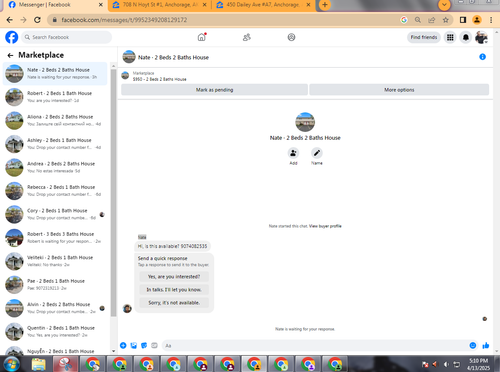Send a thumbs-up like

(486, 345)
